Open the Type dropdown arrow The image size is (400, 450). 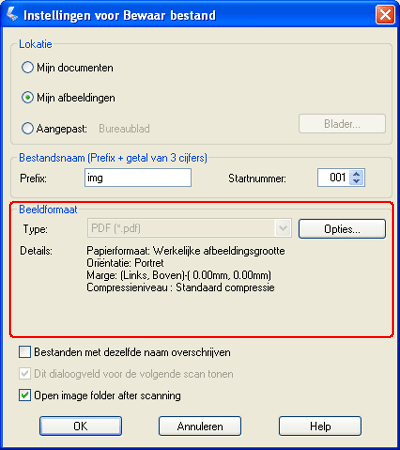click(x=283, y=228)
